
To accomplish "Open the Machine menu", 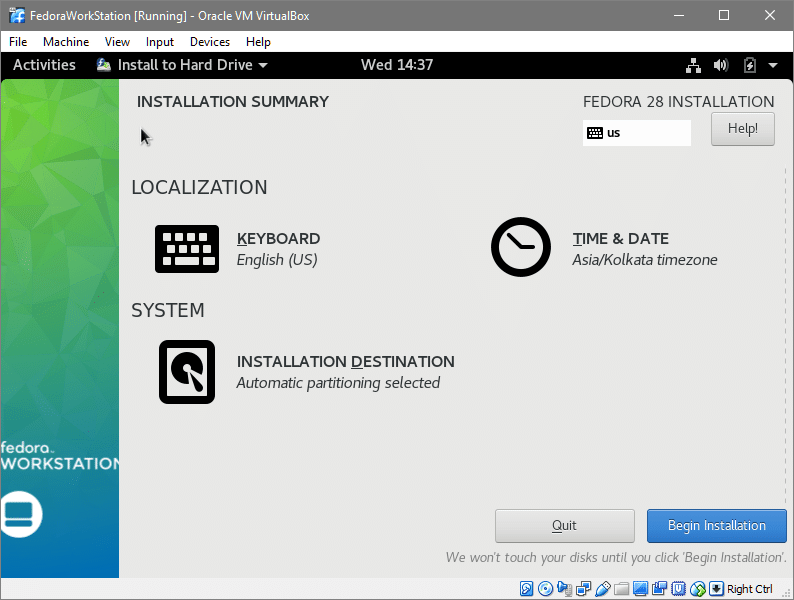I will click(x=66, y=42).
